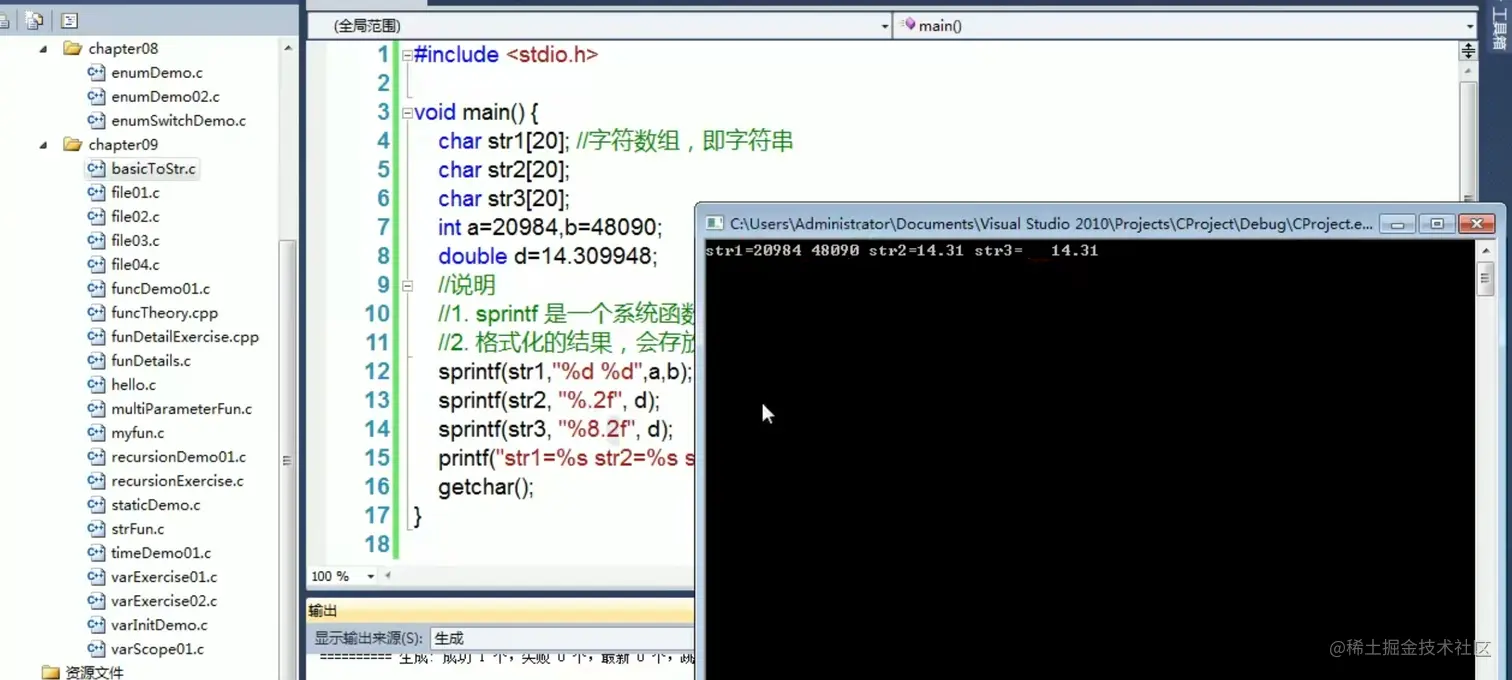Click the console window's title bar icon

[x=715, y=224]
